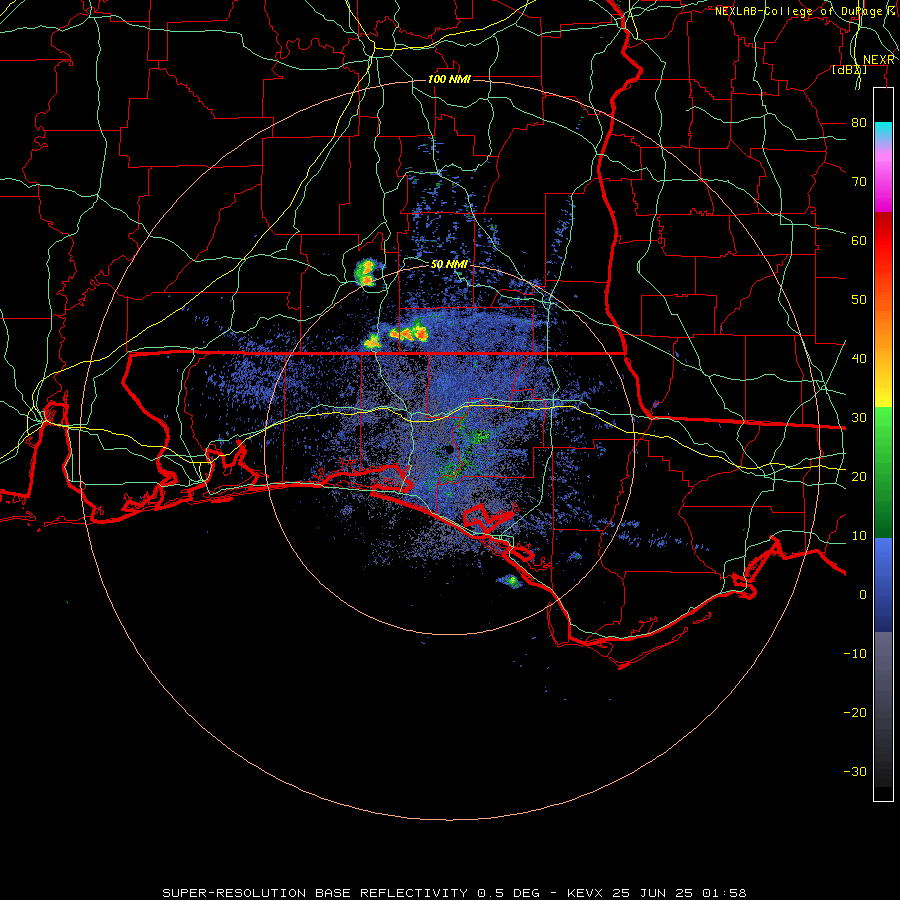Click the NEXLAB-College of DuPage label
Image resolution: width=900 pixels, height=900 pixels.
pos(801,11)
